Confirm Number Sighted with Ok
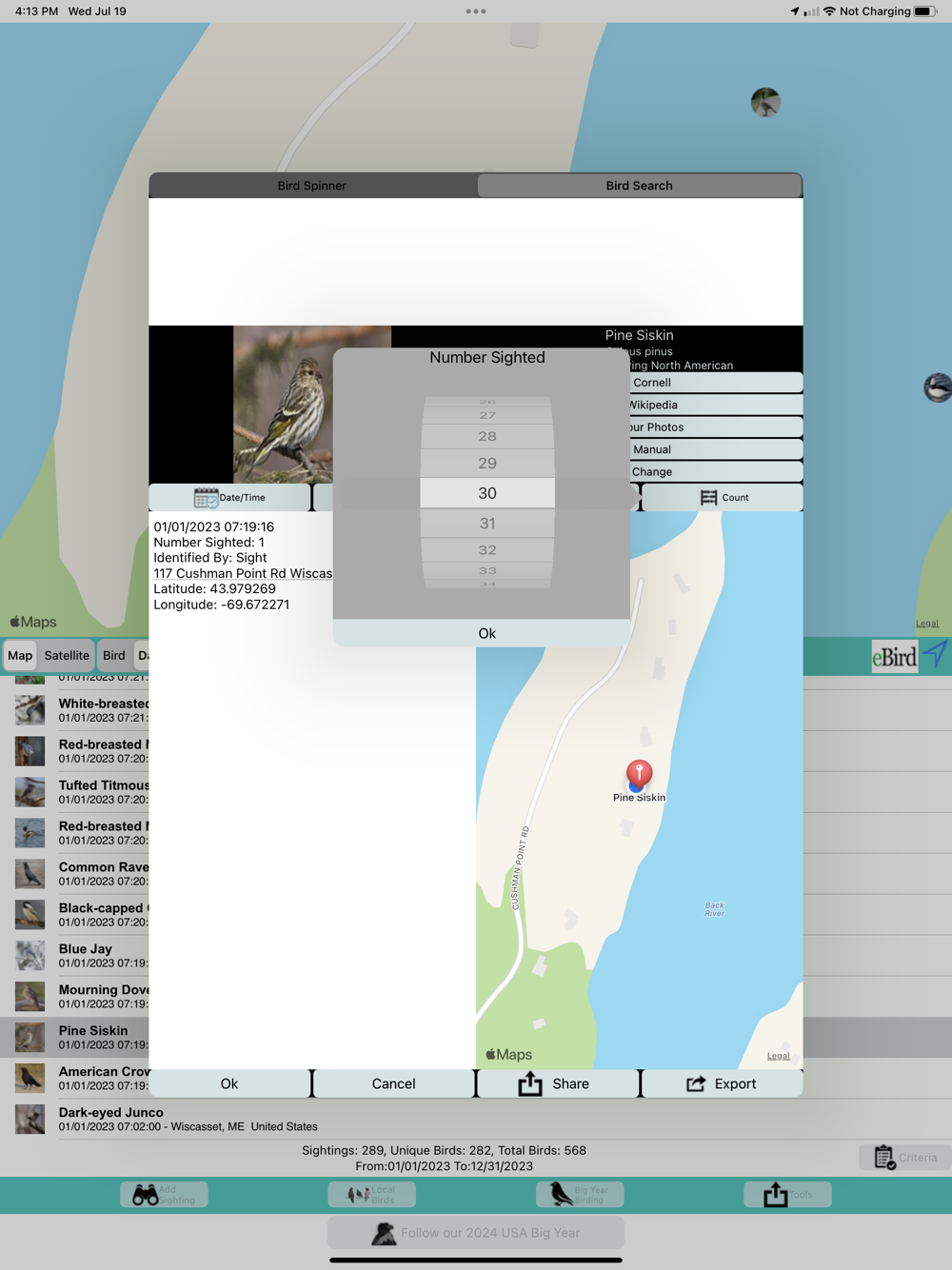The image size is (952, 1270). [486, 633]
